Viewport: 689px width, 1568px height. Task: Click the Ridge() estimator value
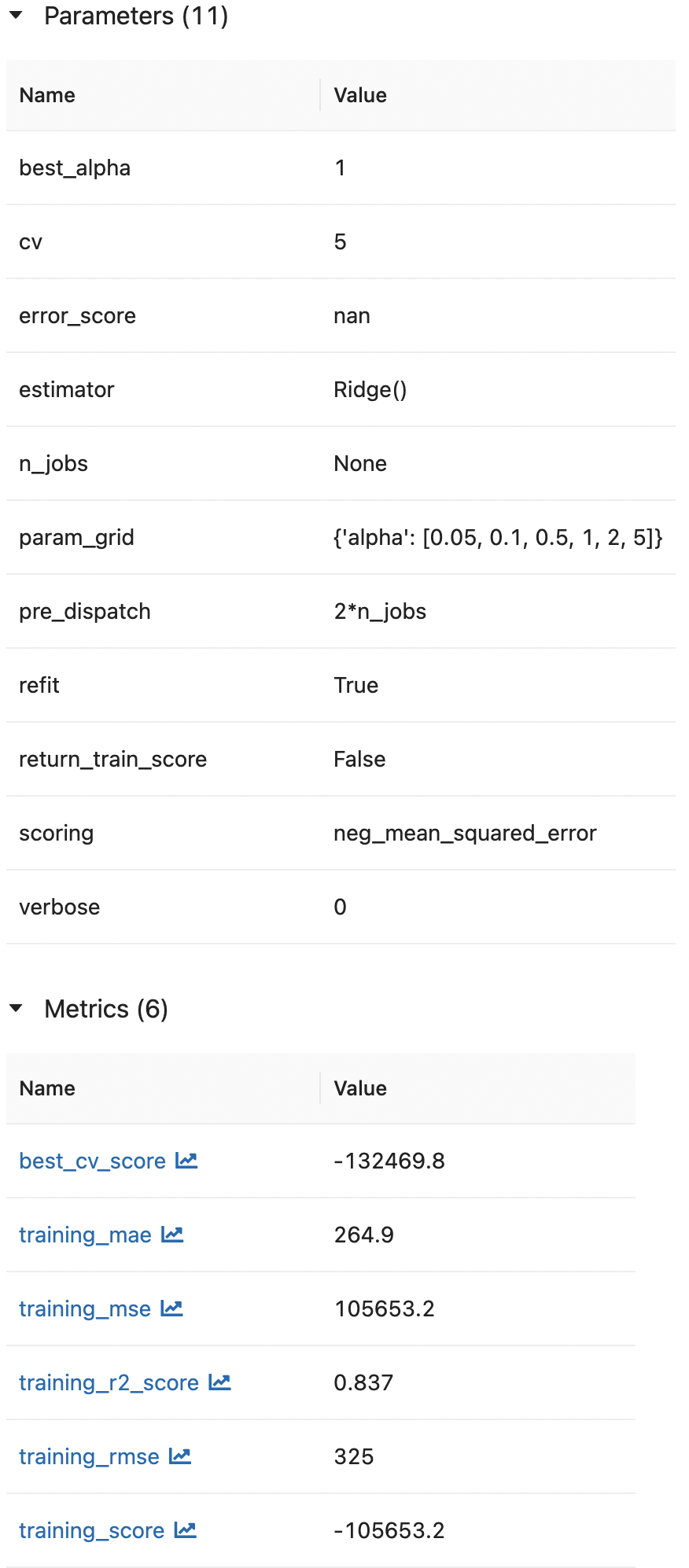point(370,390)
